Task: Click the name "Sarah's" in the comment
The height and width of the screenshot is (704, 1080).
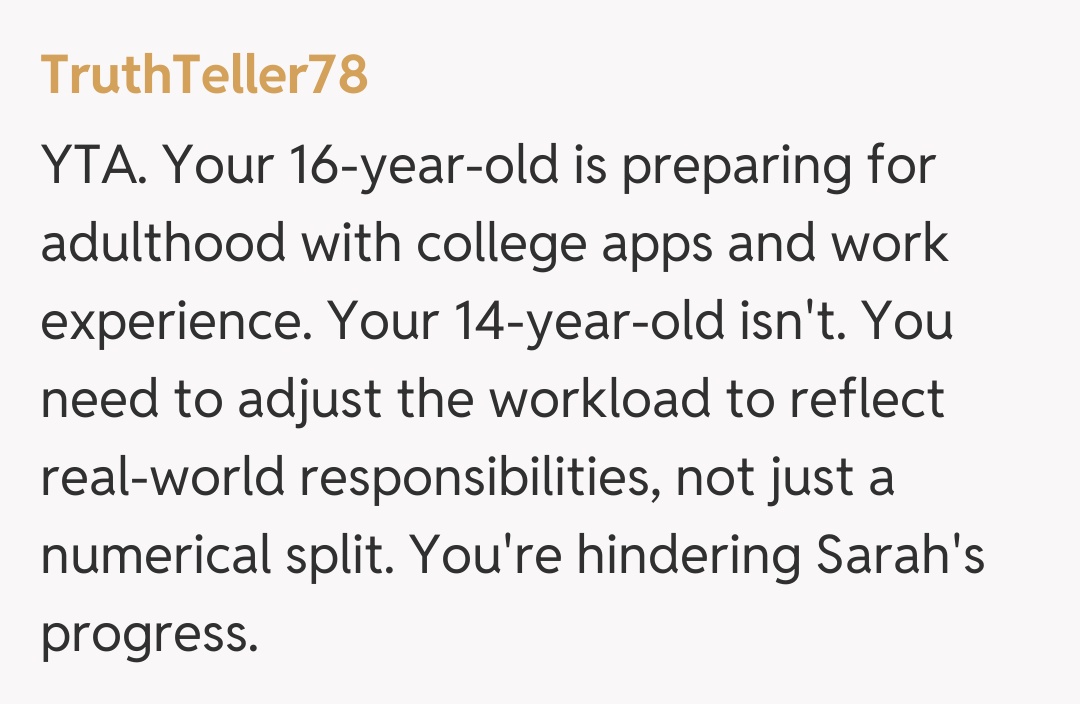Action: pos(900,556)
